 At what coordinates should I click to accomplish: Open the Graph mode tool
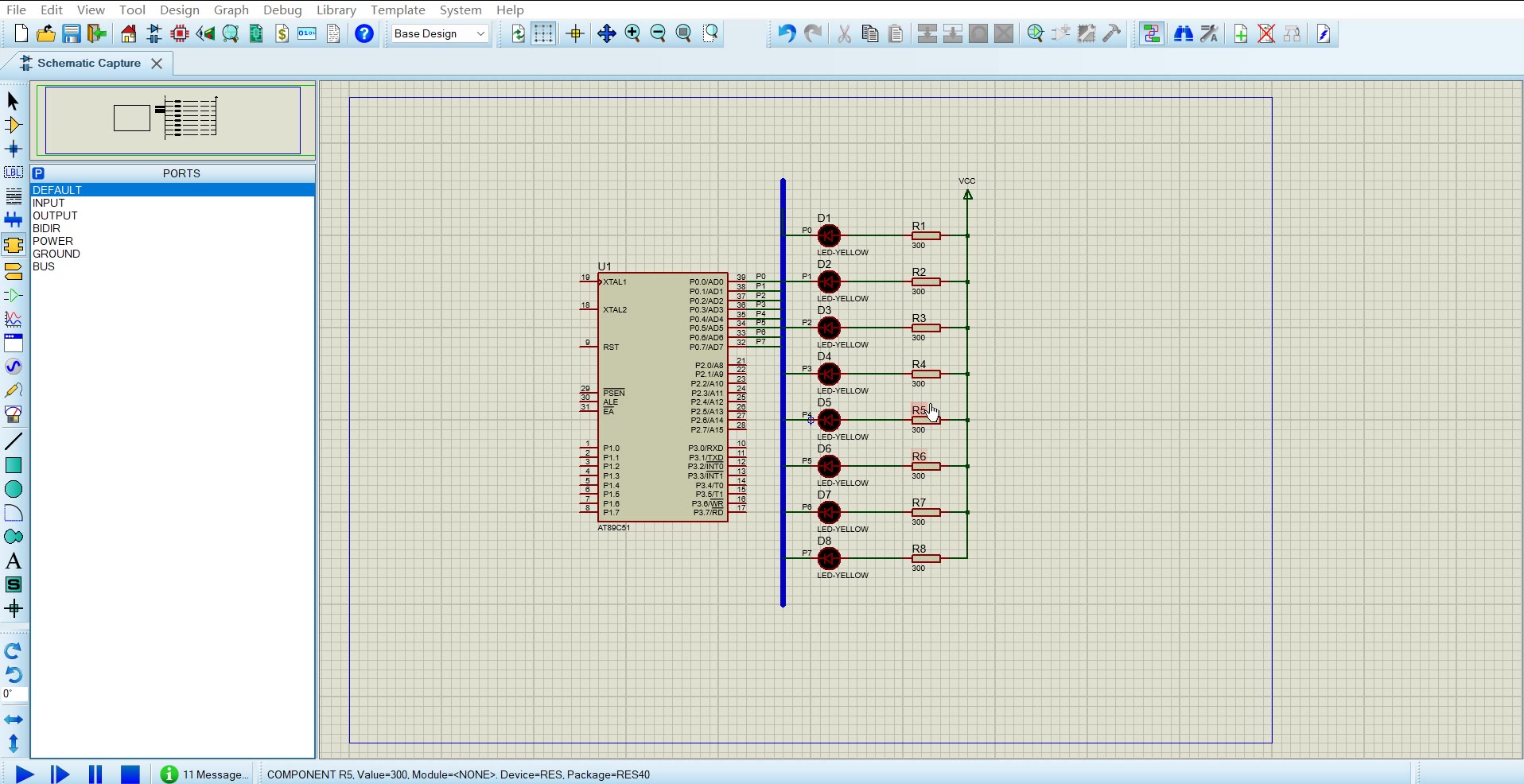click(x=14, y=319)
